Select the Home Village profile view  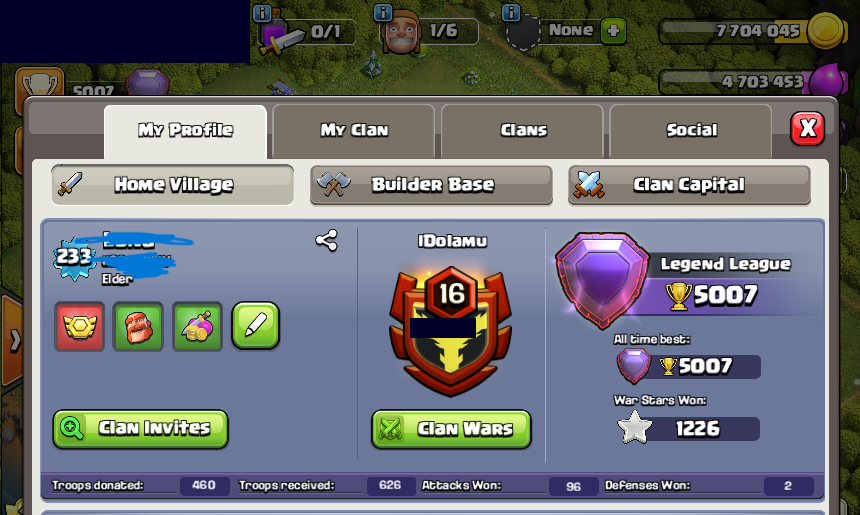click(x=172, y=185)
